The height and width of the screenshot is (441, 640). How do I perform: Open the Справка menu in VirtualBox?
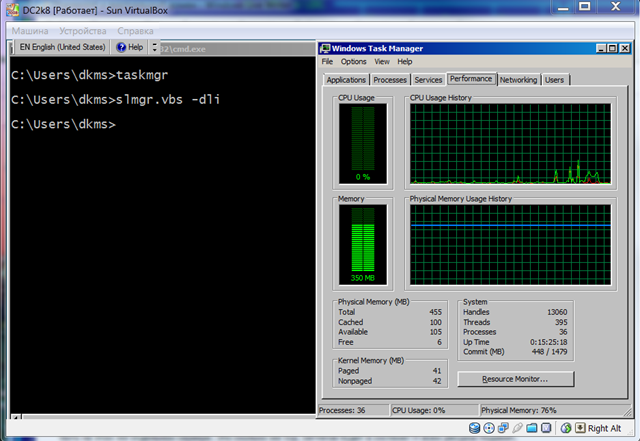pyautogui.click(x=136, y=31)
